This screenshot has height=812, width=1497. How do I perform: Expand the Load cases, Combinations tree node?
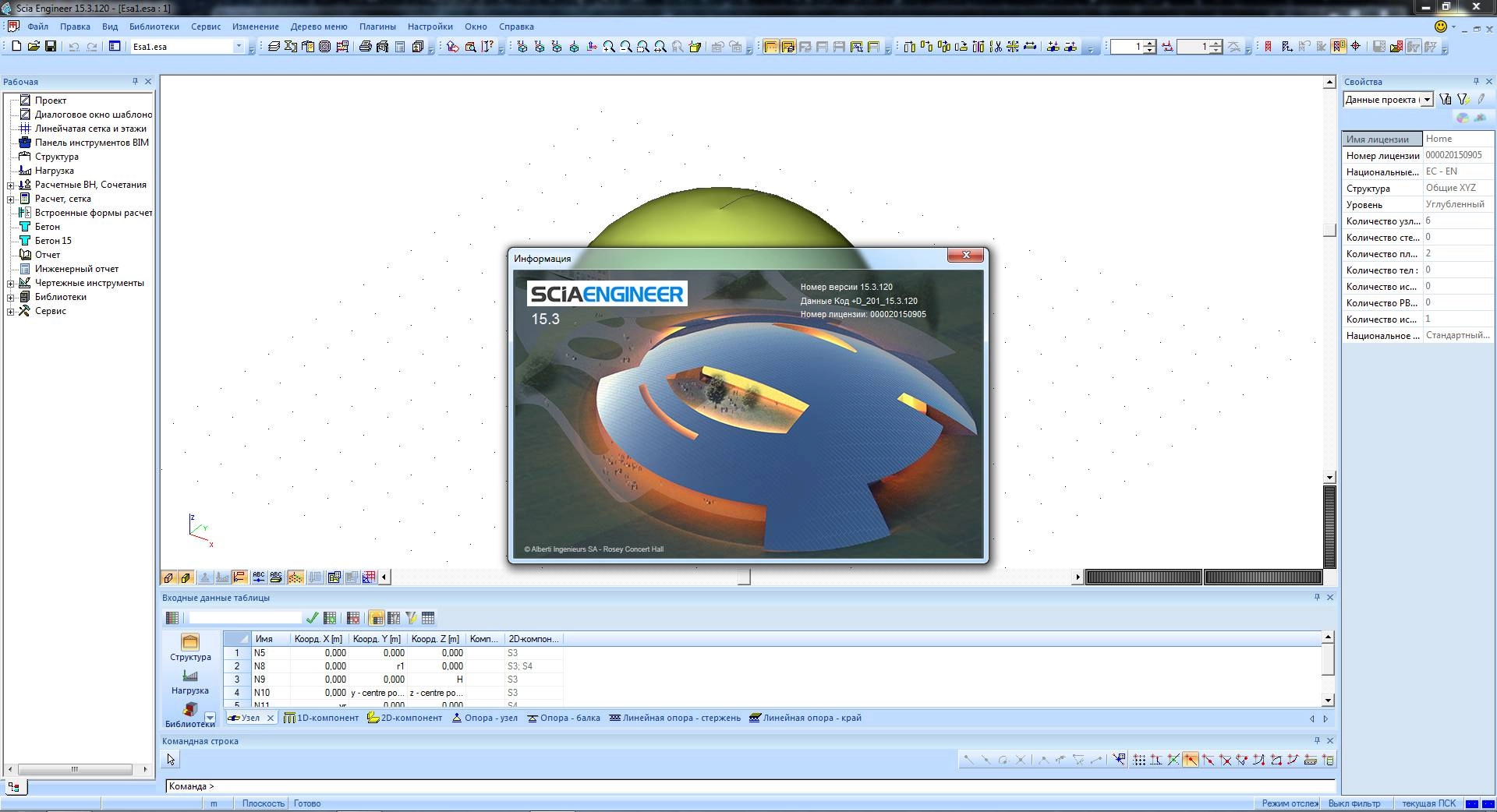click(x=11, y=185)
